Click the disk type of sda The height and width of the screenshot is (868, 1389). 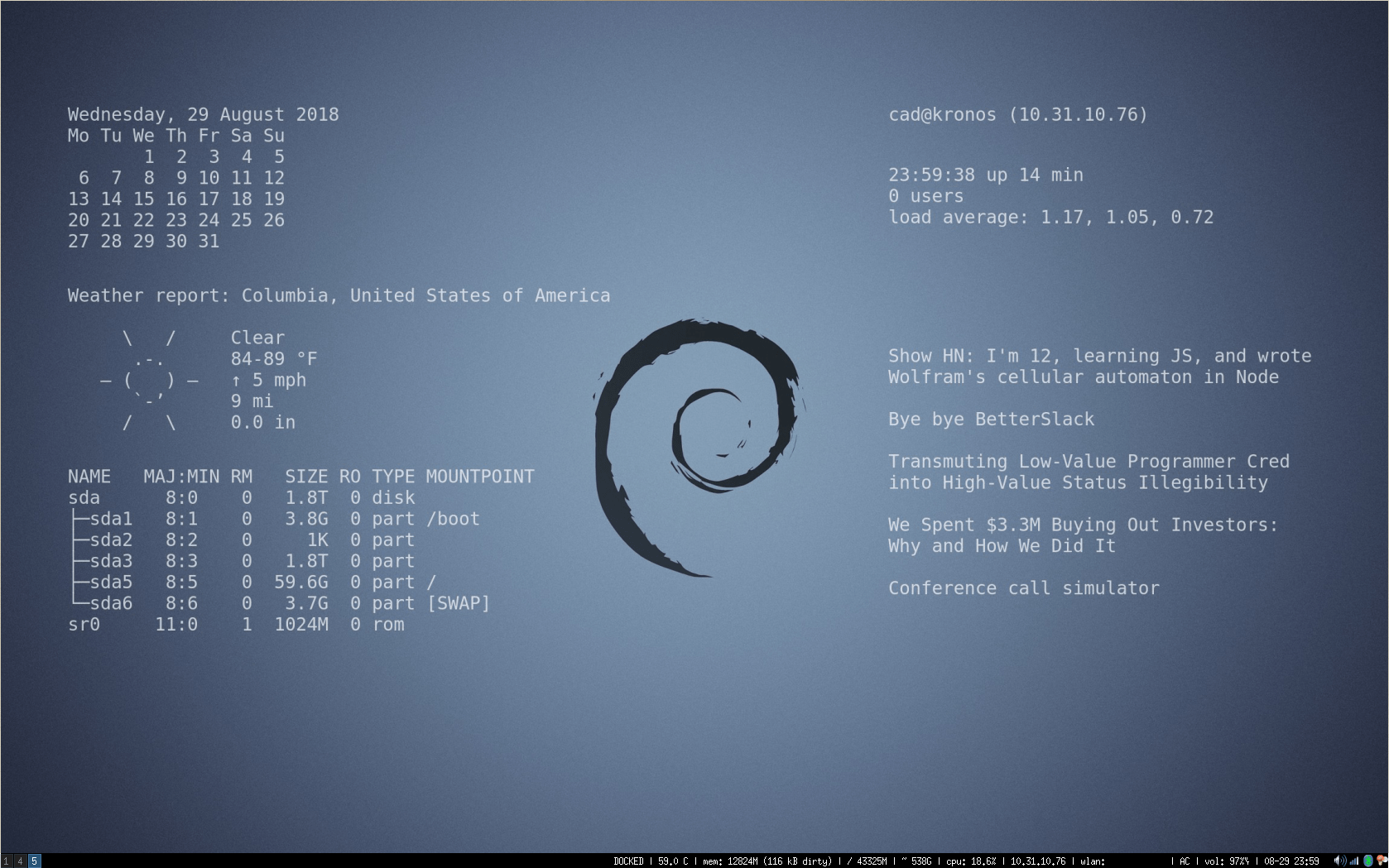coord(393,498)
